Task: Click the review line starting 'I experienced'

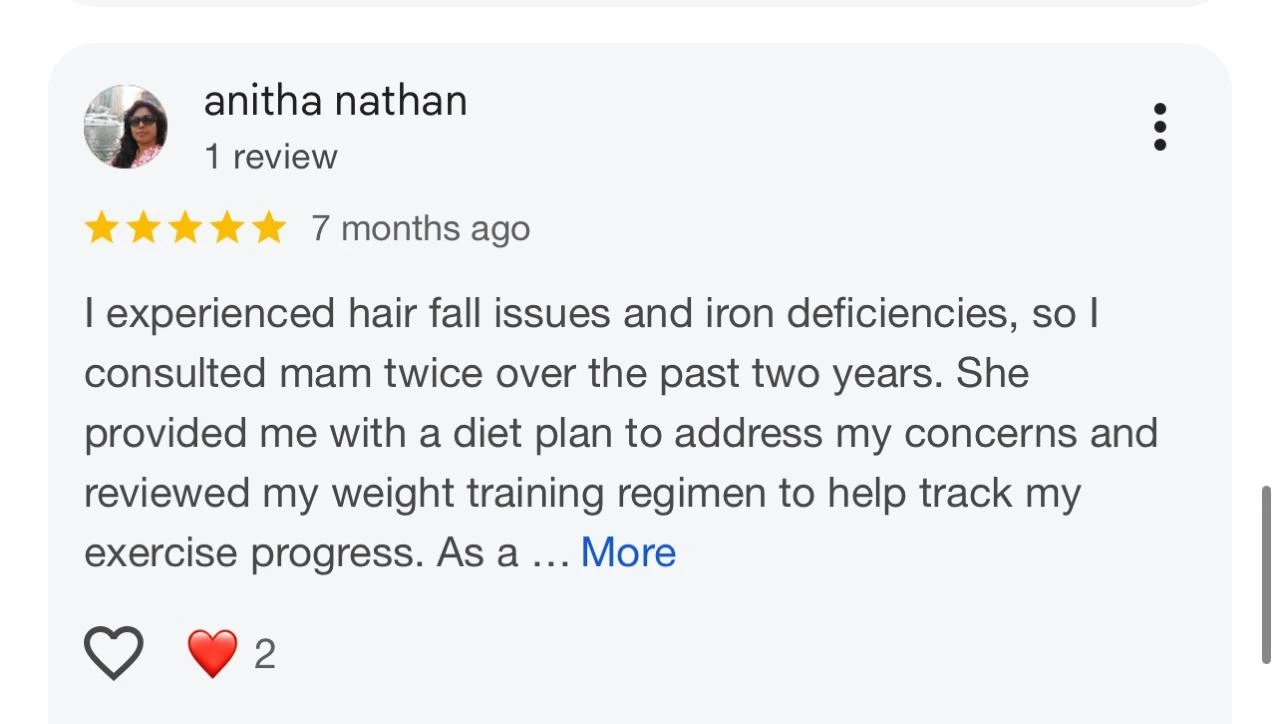Action: point(592,314)
